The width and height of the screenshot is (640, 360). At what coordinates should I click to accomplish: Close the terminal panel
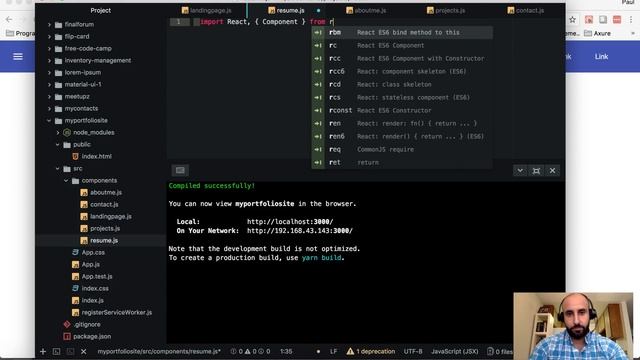coord(553,171)
